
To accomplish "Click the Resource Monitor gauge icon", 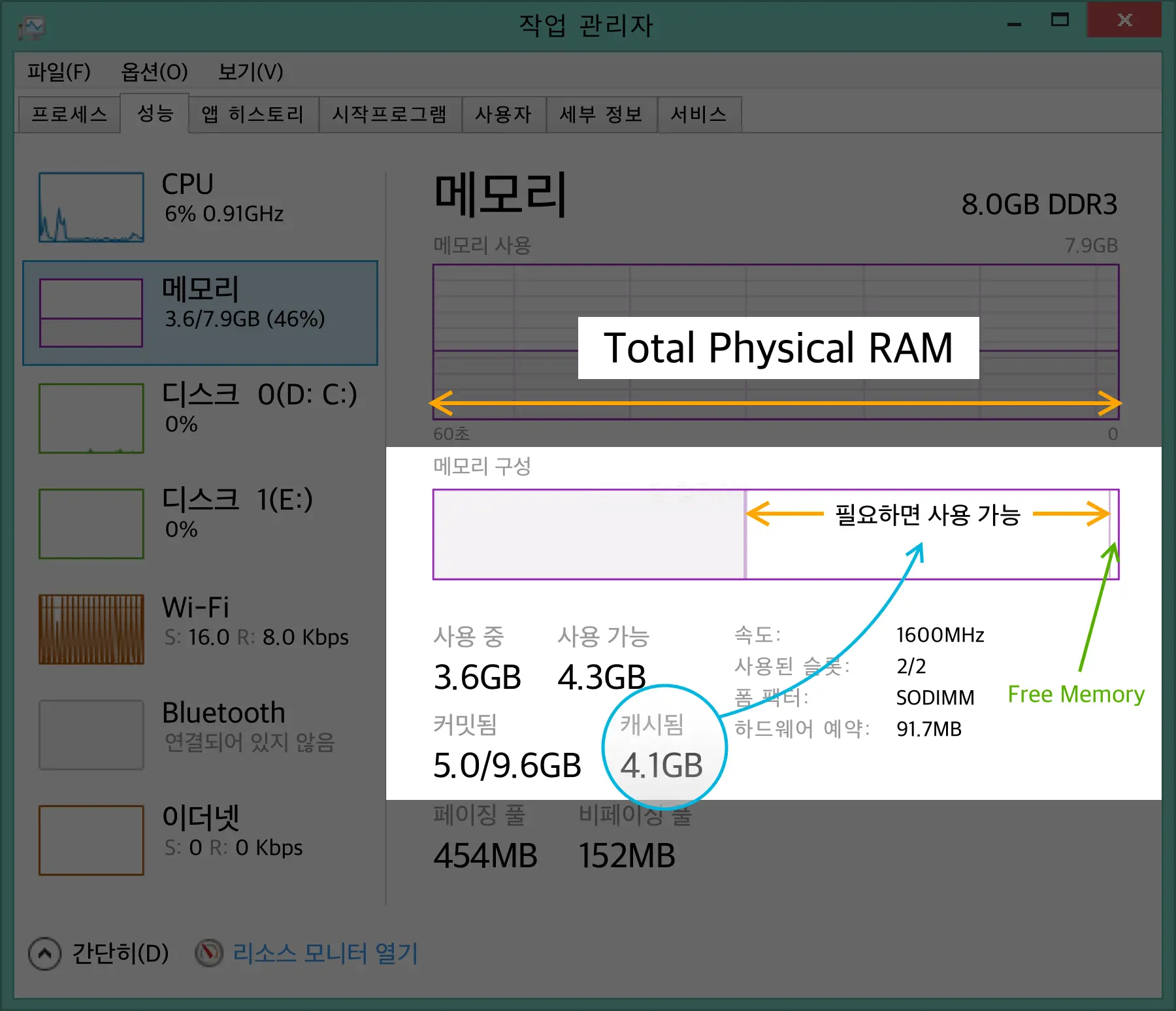I will [209, 953].
